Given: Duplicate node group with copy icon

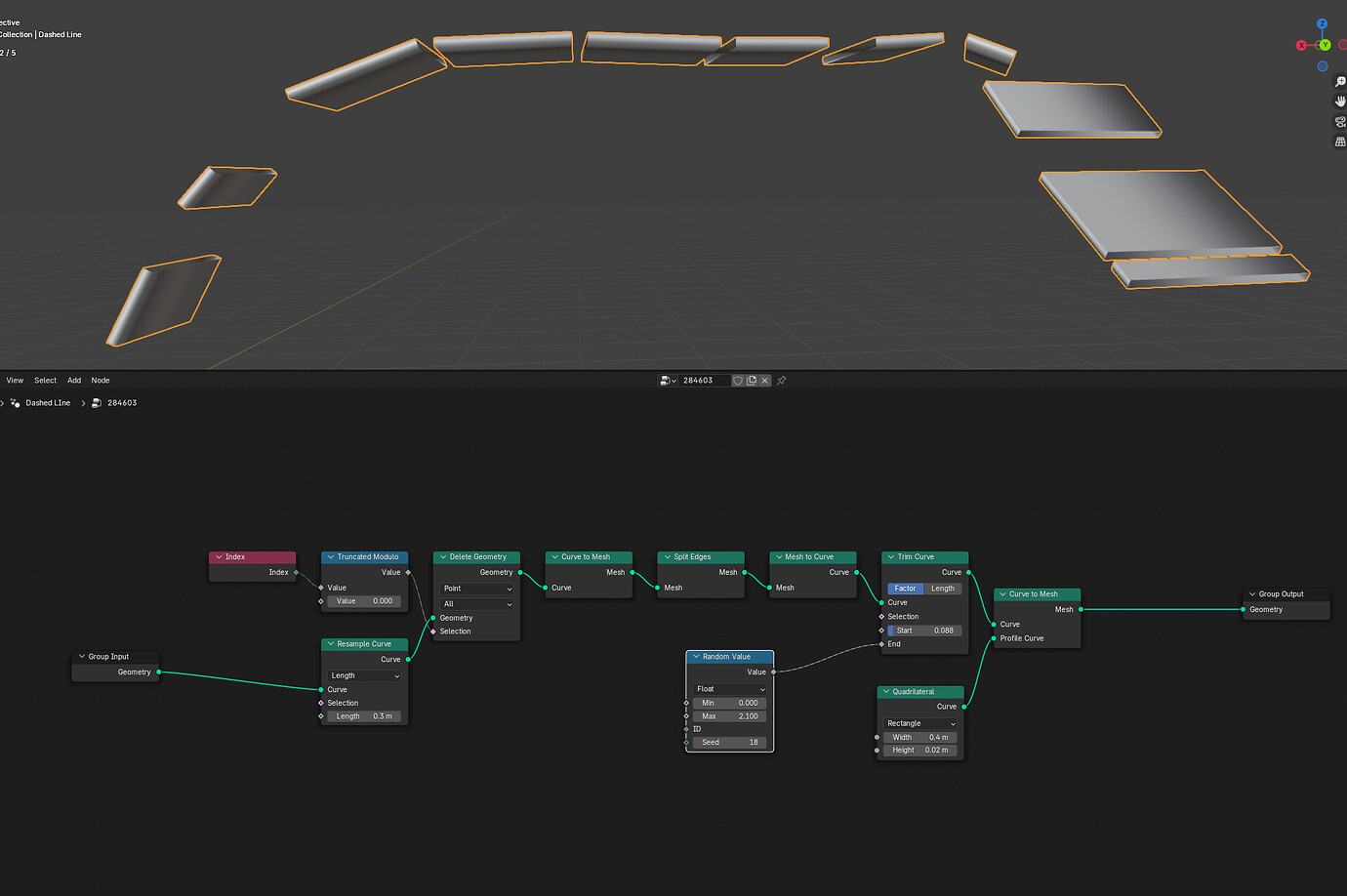Looking at the screenshot, I should [x=752, y=381].
